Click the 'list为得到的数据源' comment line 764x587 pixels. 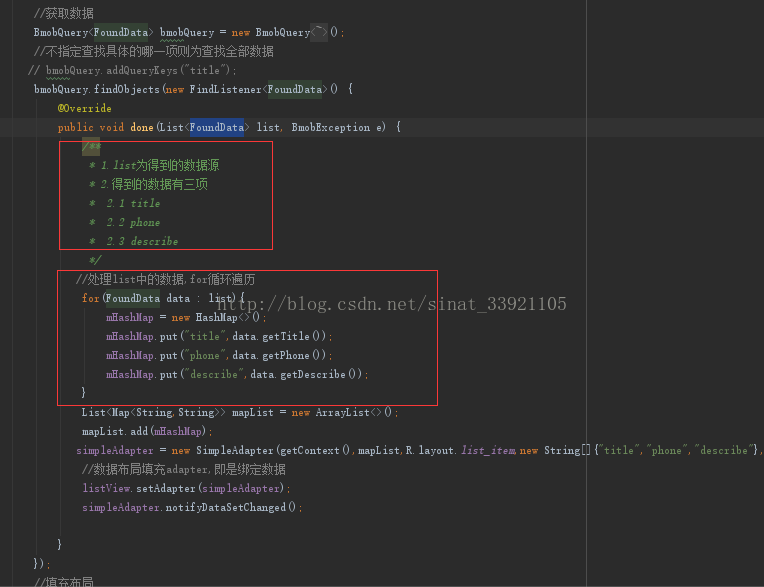point(154,166)
